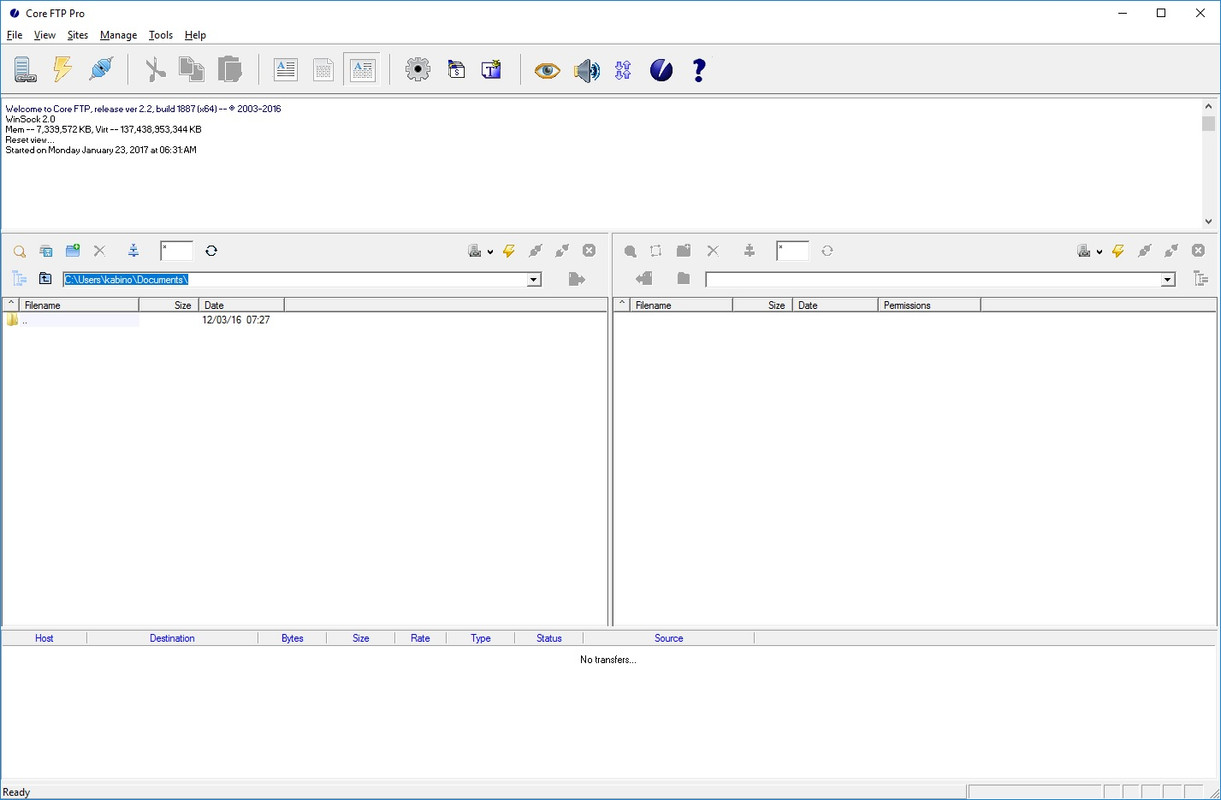Click the Paste clipboard icon in main toolbar
Image resolution: width=1221 pixels, height=800 pixels.
click(x=230, y=69)
